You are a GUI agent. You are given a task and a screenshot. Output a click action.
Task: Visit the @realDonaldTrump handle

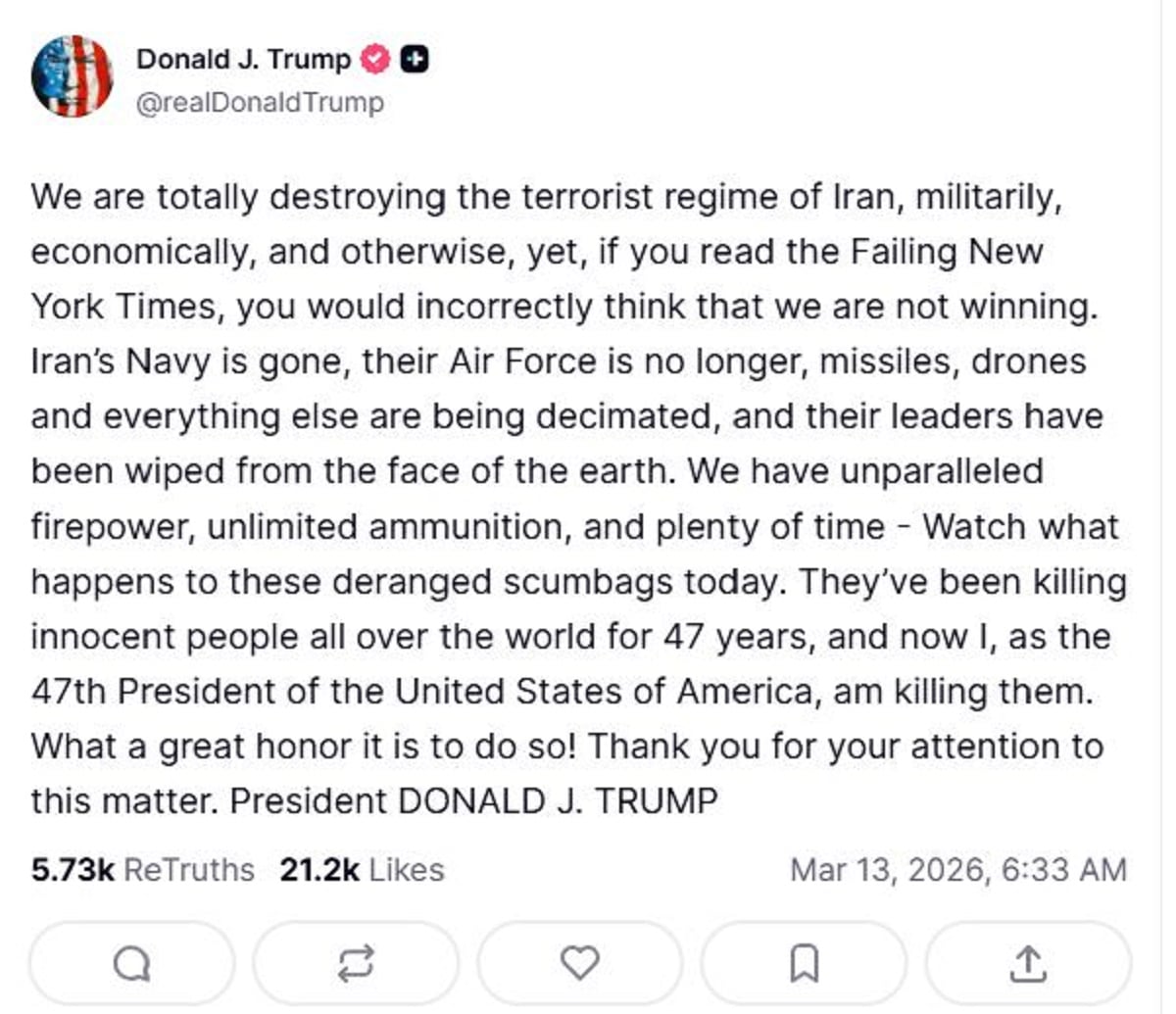click(x=260, y=103)
